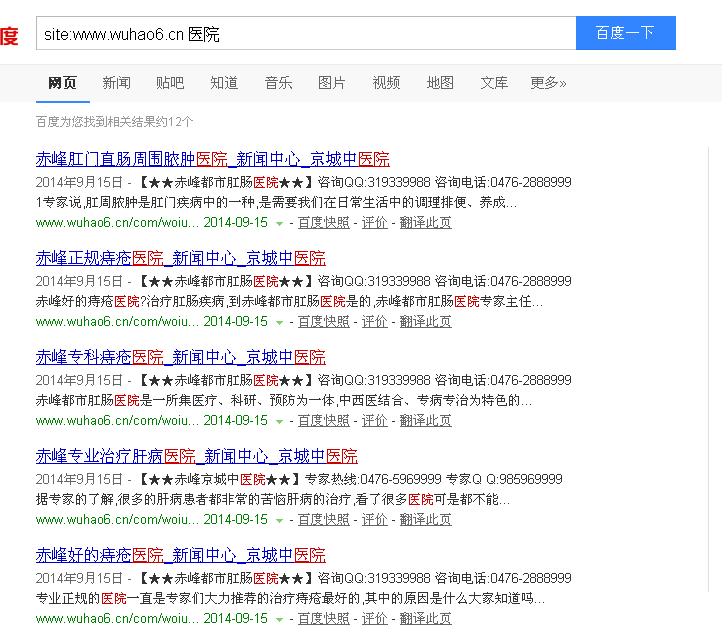This screenshot has width=722, height=640.
Task: Select the 图片 search tab
Action: (x=332, y=83)
